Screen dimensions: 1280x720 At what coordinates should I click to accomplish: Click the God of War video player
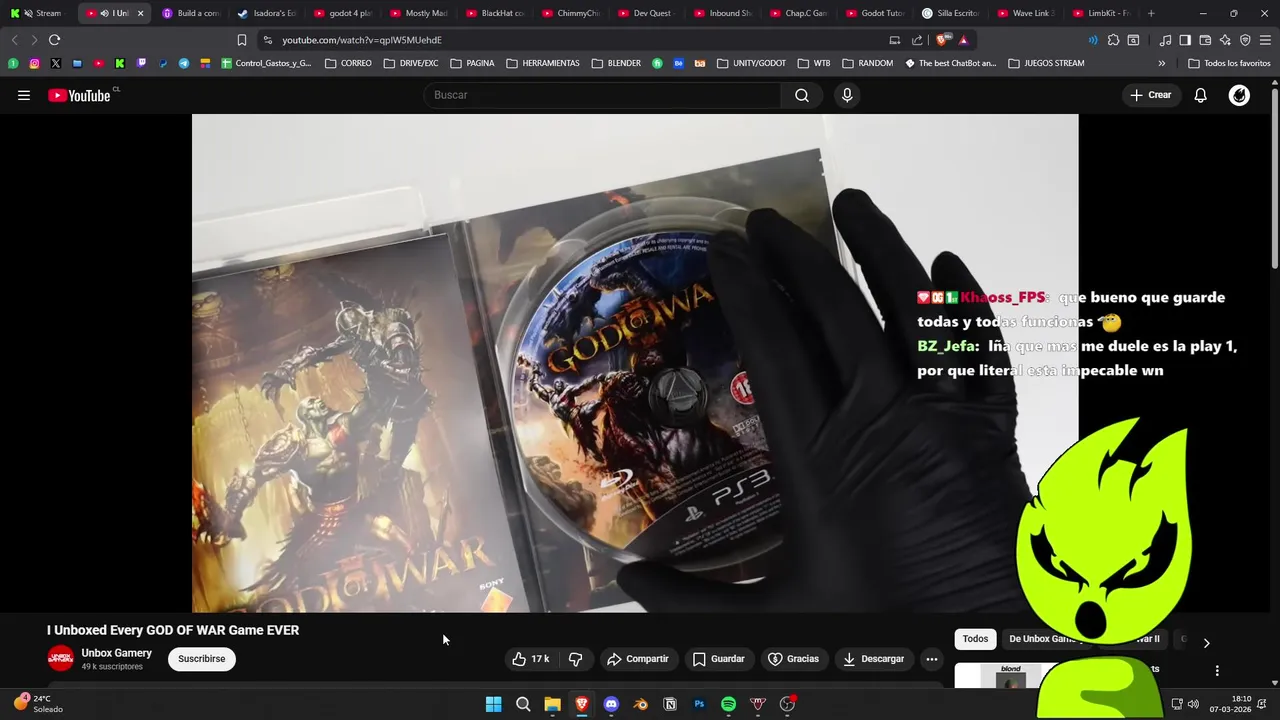(x=635, y=363)
